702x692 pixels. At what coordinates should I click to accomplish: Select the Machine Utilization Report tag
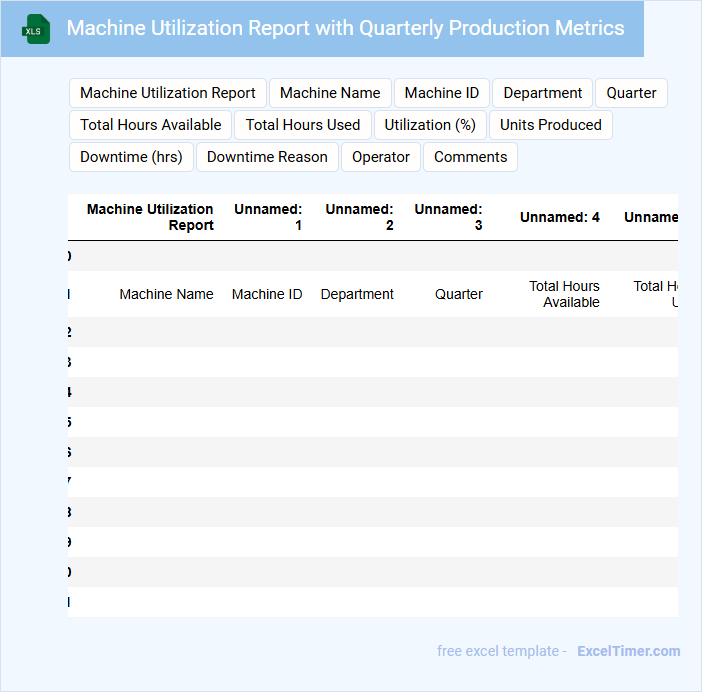coord(168,93)
